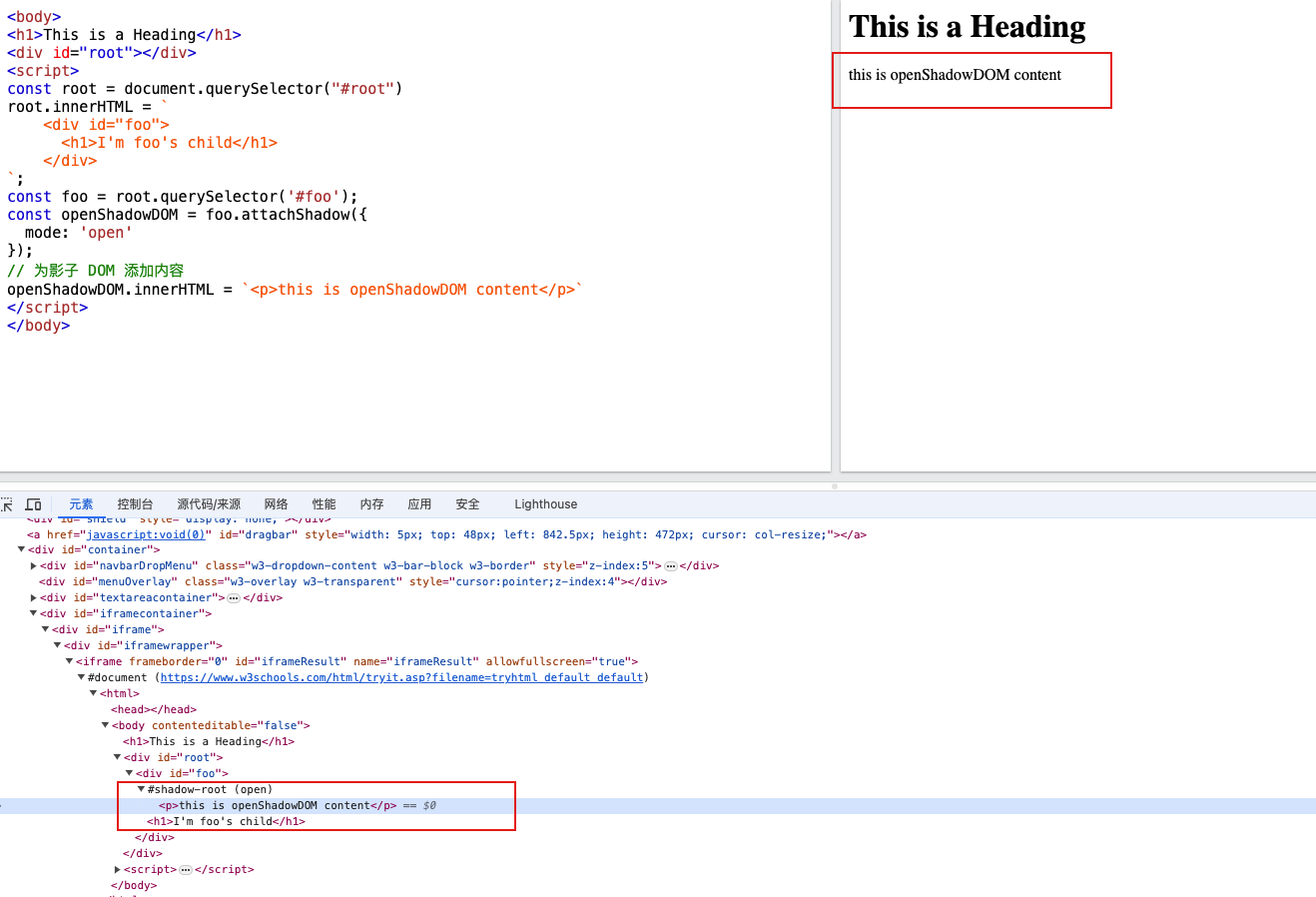This screenshot has width=1316, height=897.
Task: Switch to the 应用 (Application) tab
Action: (420, 504)
